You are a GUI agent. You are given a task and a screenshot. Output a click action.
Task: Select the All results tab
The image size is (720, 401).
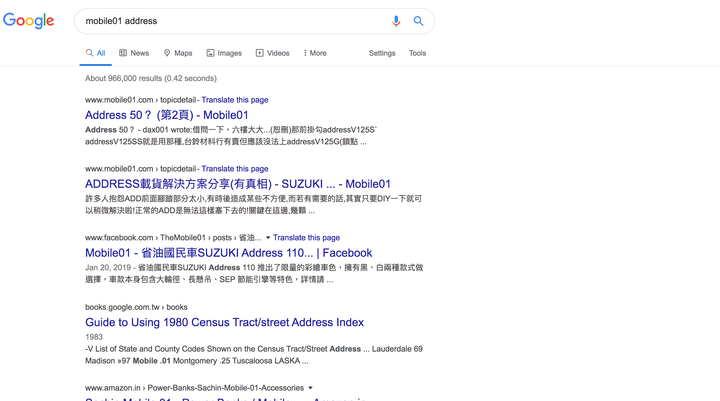[96, 53]
